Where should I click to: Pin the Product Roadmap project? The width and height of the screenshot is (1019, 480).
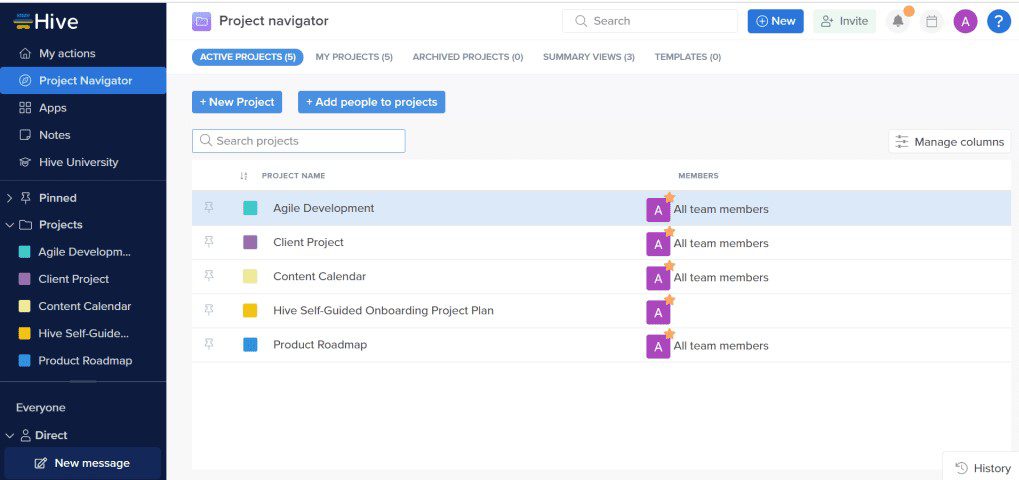tap(209, 344)
